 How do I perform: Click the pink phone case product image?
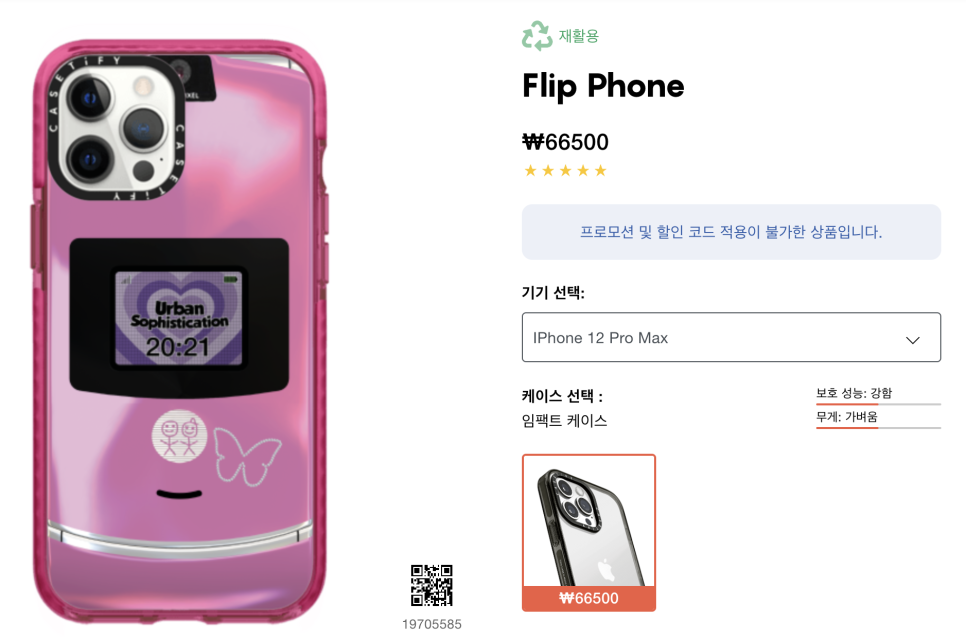coord(179,331)
